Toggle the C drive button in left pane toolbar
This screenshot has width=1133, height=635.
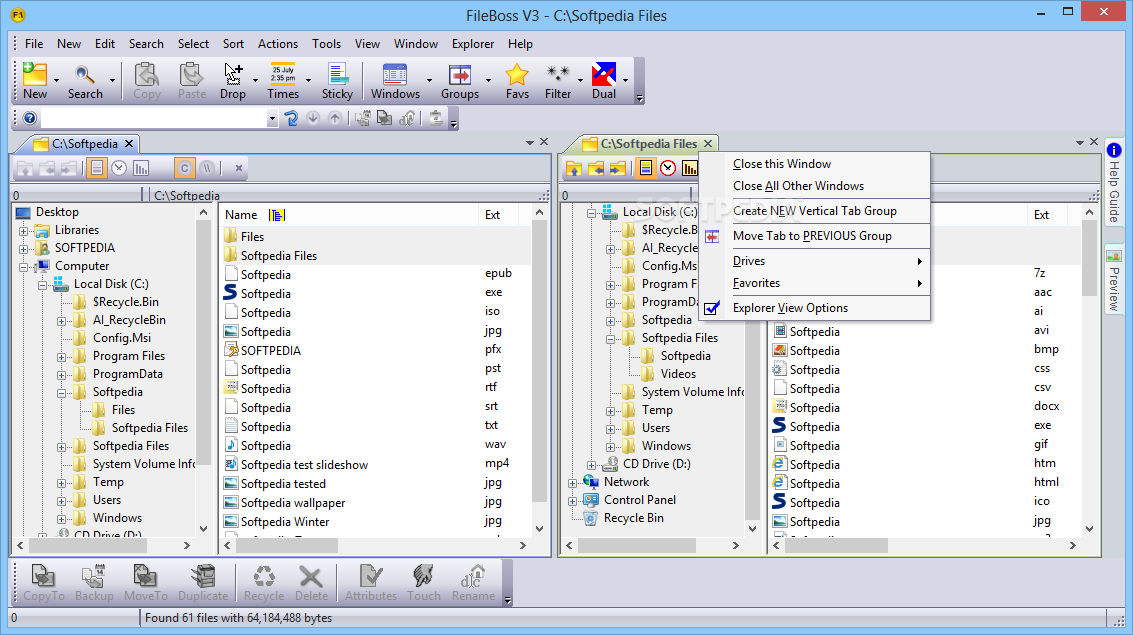pyautogui.click(x=184, y=168)
